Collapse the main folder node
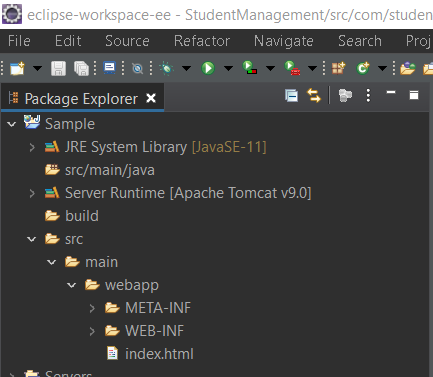 52,262
